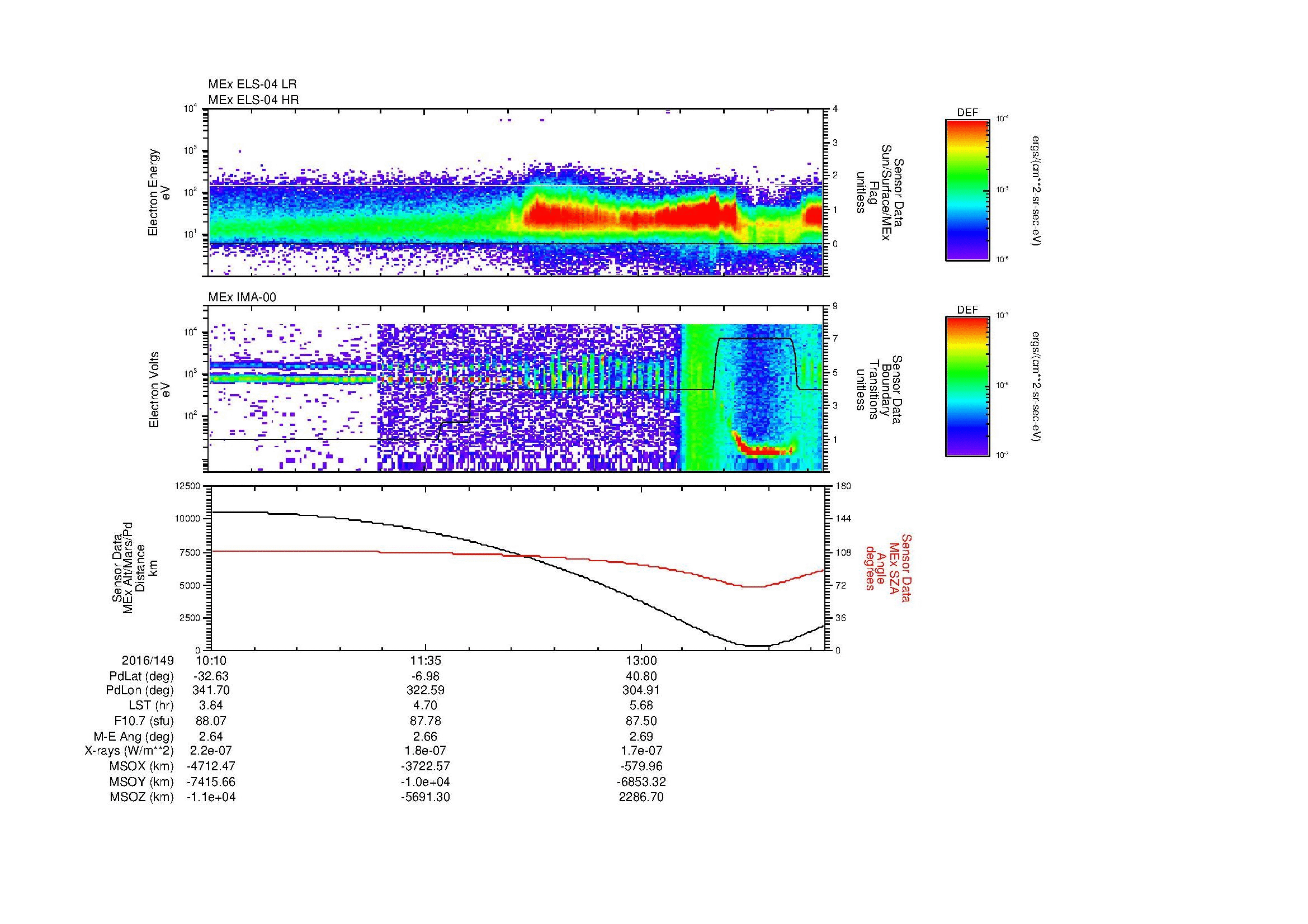
Task: Select the 'X-rays (W/m**2)' row label
Action: 129,751
